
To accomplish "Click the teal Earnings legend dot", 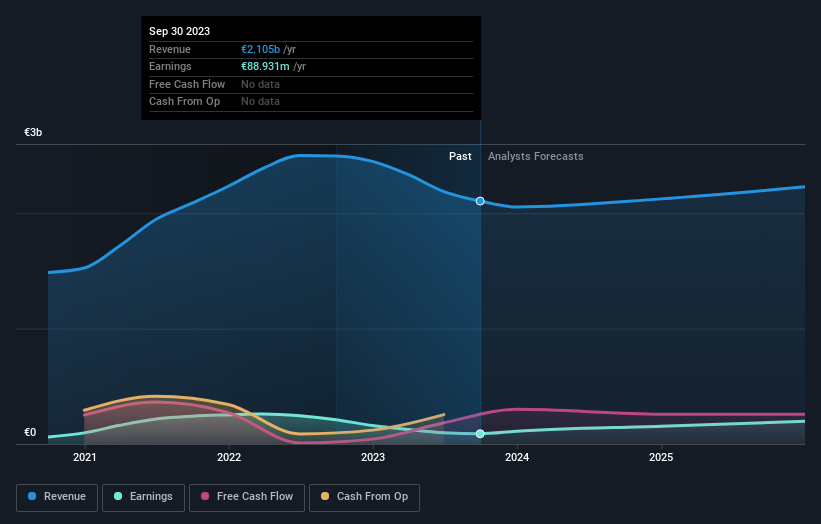I will (118, 496).
